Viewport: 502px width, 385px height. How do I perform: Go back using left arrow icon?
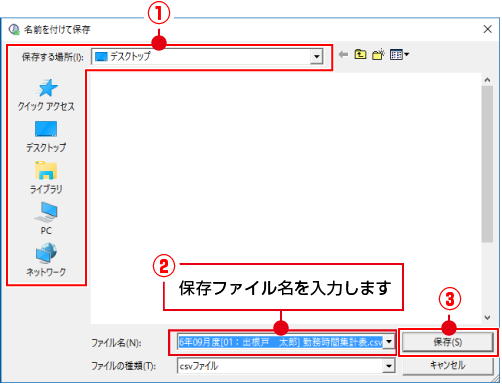tap(343, 54)
